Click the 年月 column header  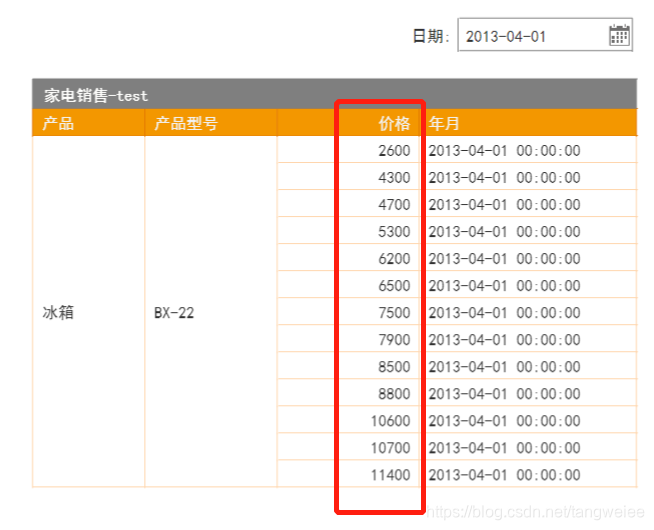(528, 123)
